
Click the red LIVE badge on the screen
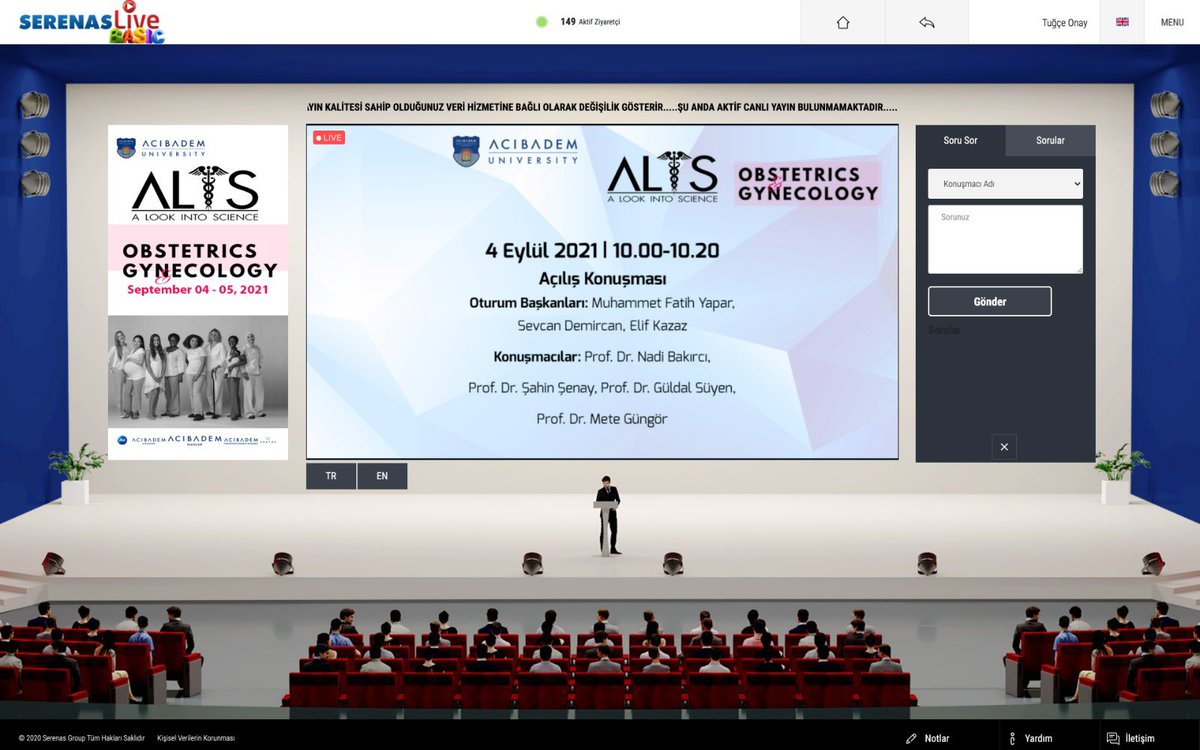(x=328, y=136)
